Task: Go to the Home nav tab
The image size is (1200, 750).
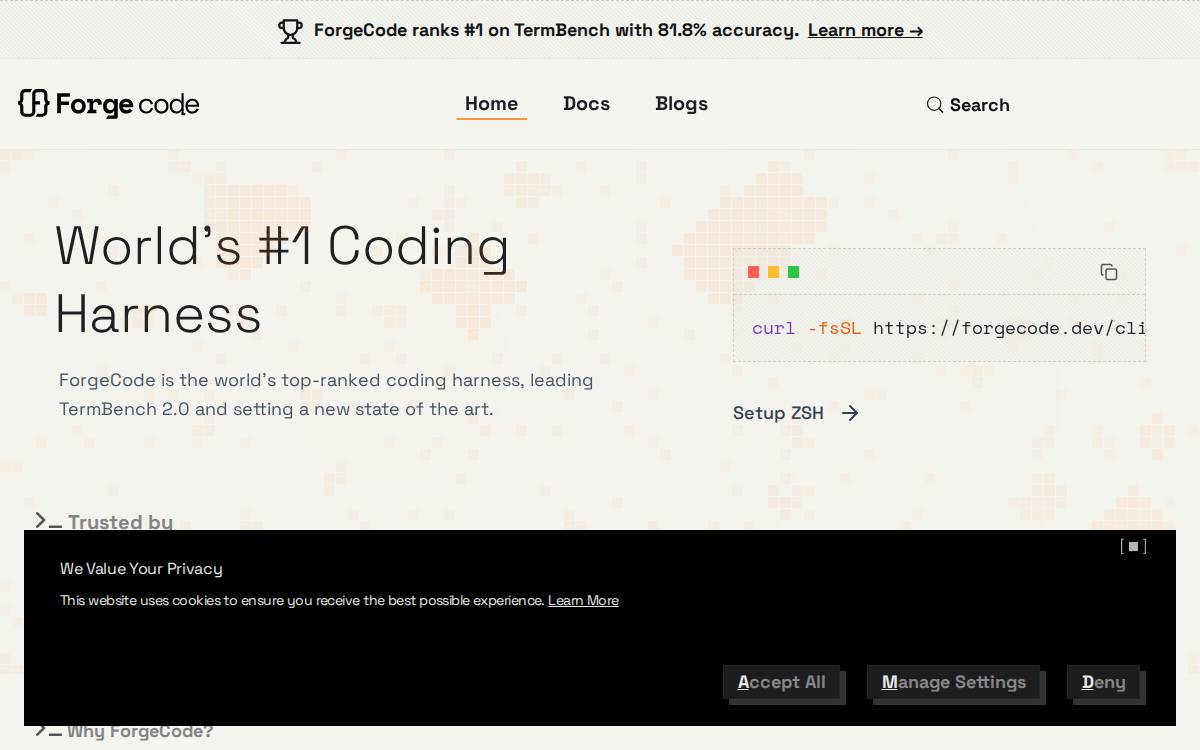Action: (x=491, y=104)
